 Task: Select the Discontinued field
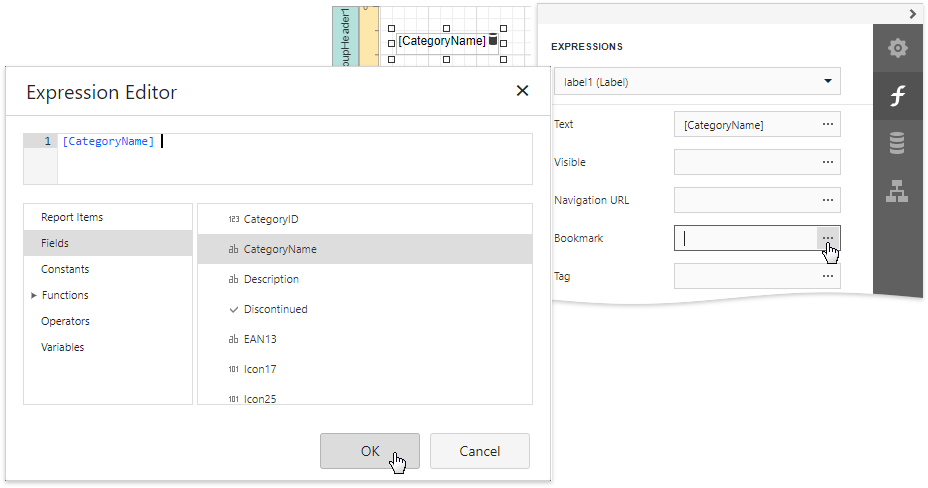click(275, 309)
